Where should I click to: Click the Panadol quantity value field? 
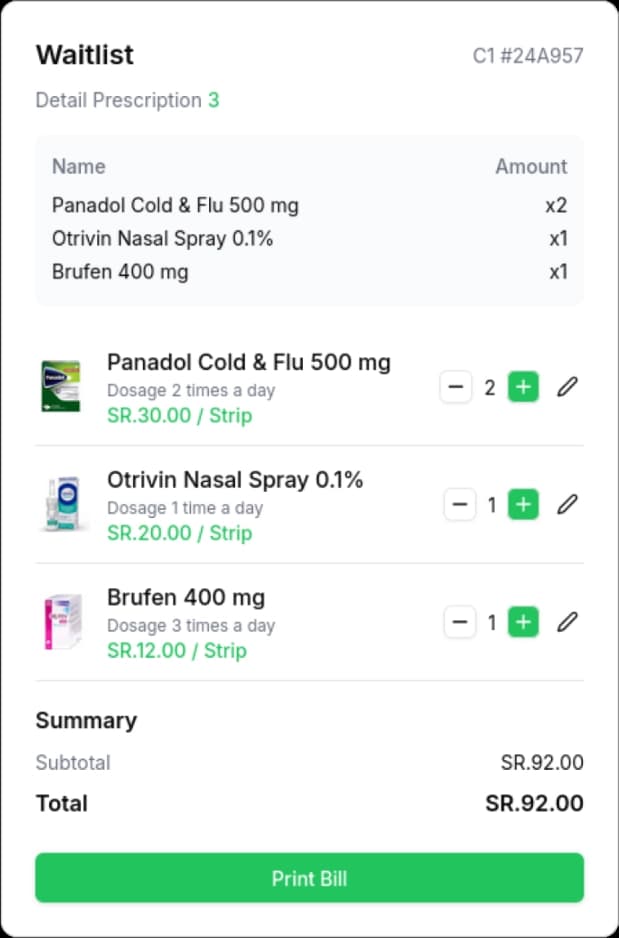click(490, 388)
